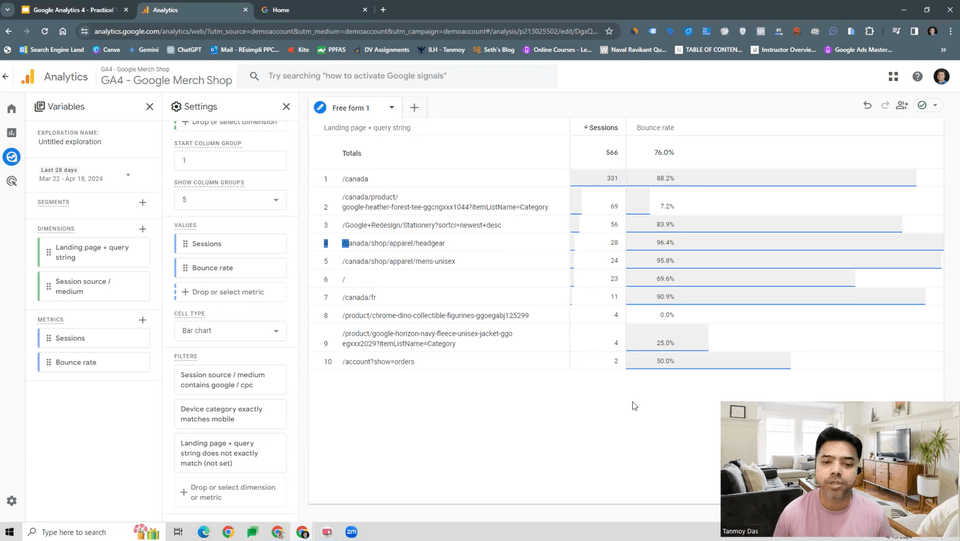960x541 pixels.
Task: Add a new exploration tab
Action: click(414, 108)
